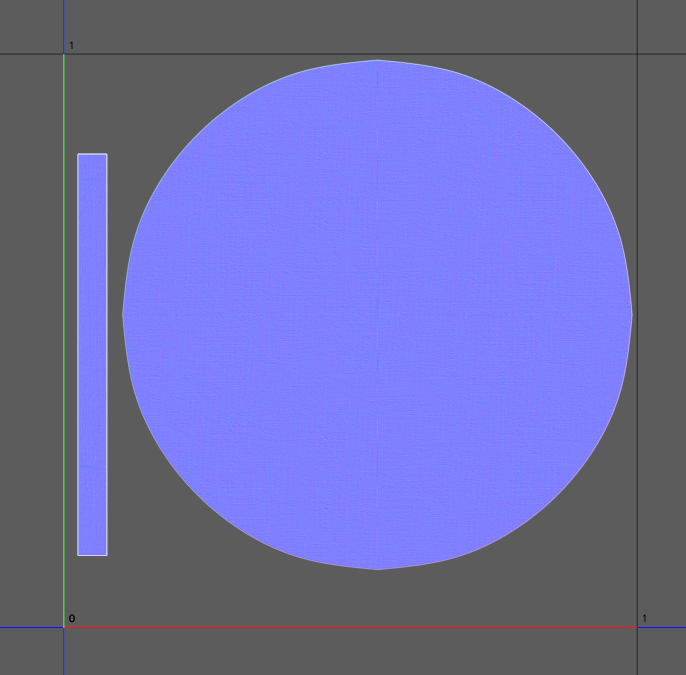686x675 pixels.
Task: Click the vertical axis label 1 at top
Action: [72, 45]
